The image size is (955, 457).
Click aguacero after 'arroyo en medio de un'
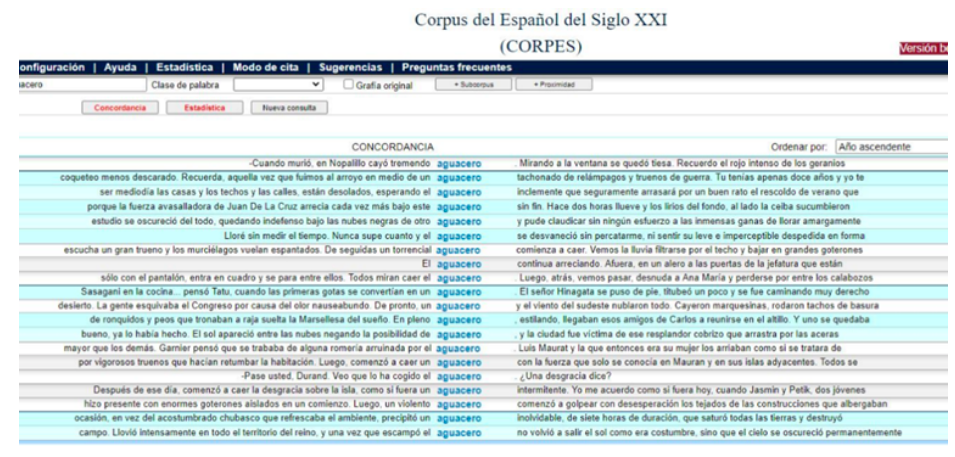click(x=459, y=178)
